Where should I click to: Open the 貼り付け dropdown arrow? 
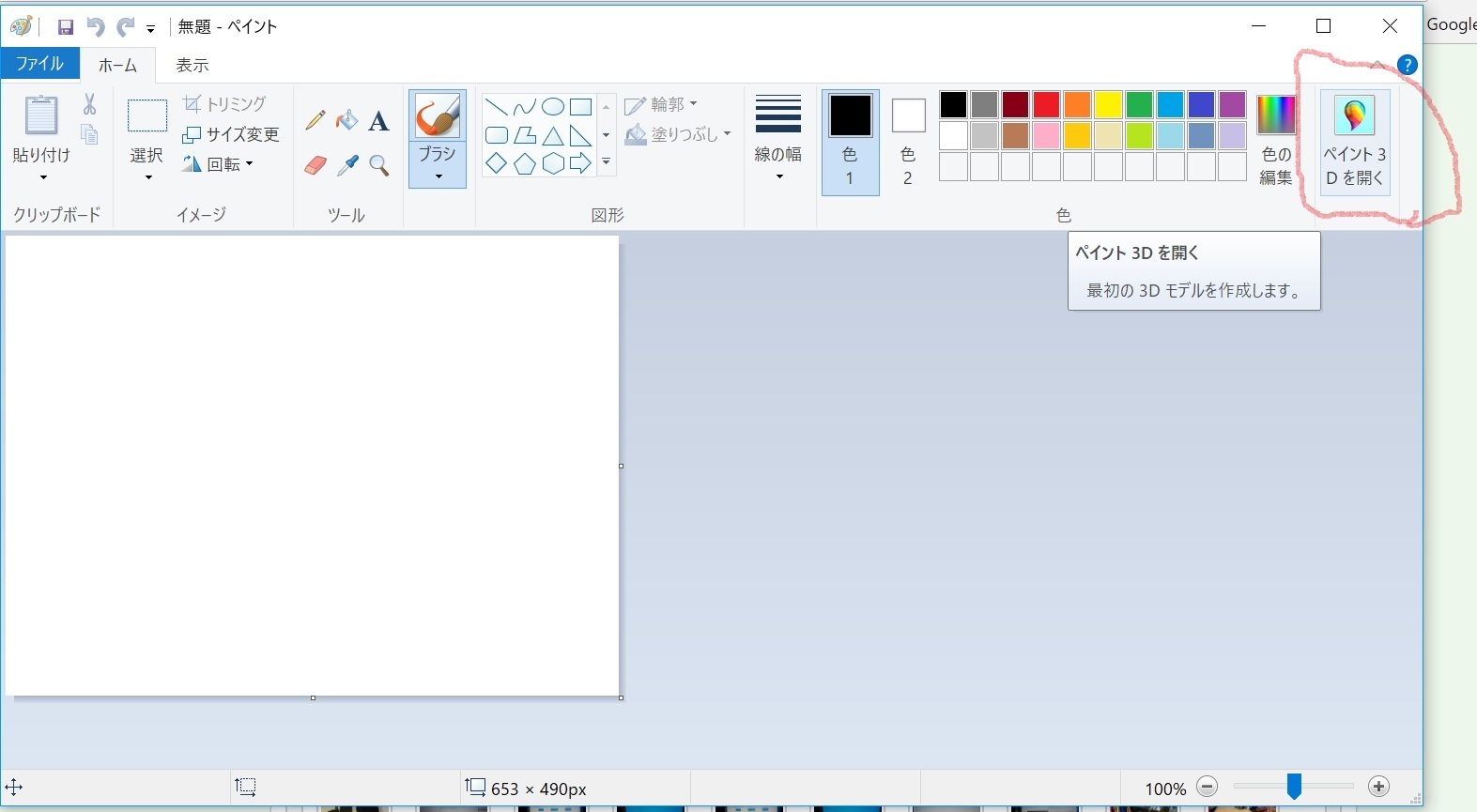[42, 177]
